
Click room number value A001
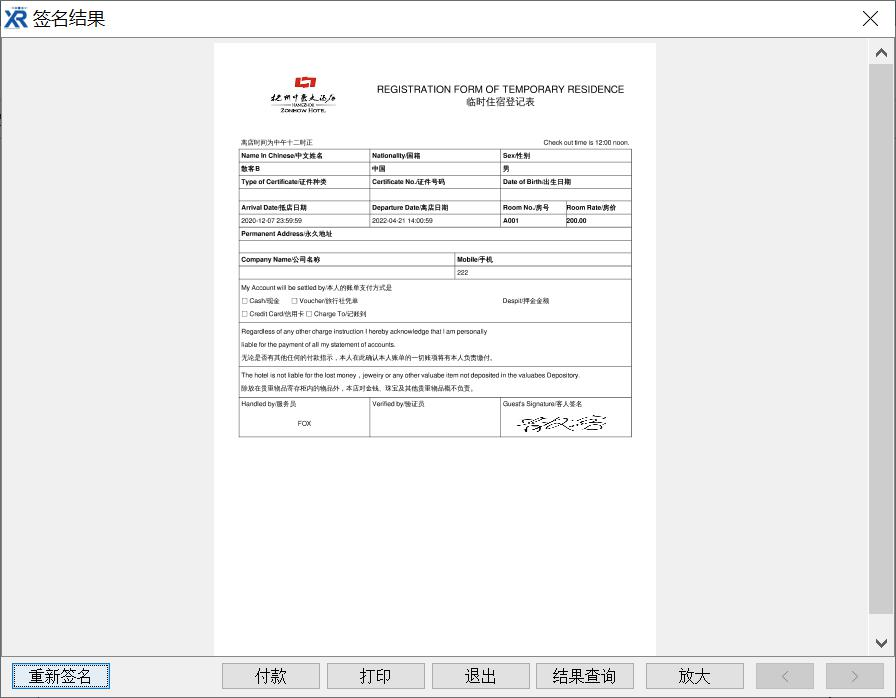[x=511, y=220]
